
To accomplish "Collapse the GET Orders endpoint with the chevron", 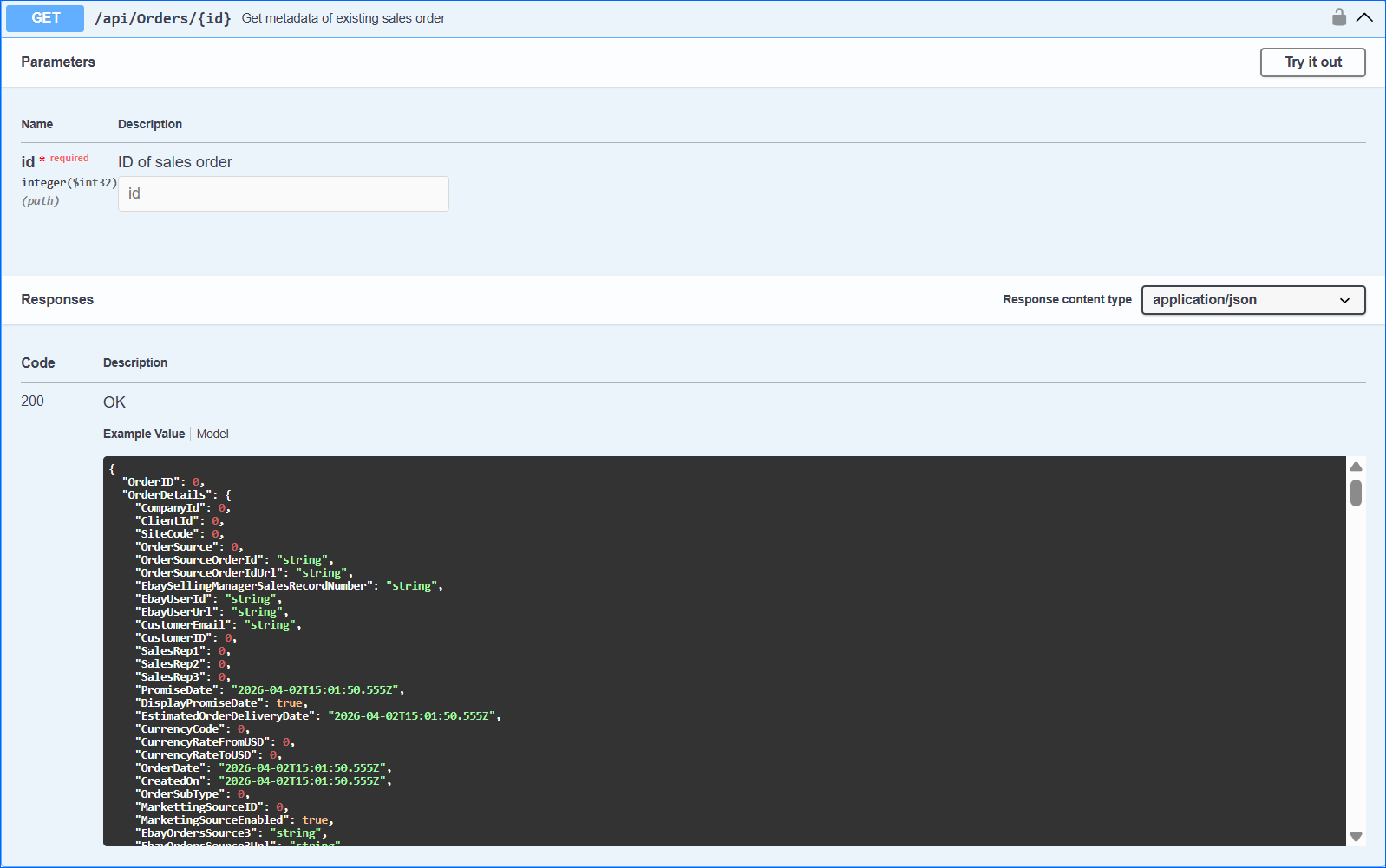I will [1364, 17].
